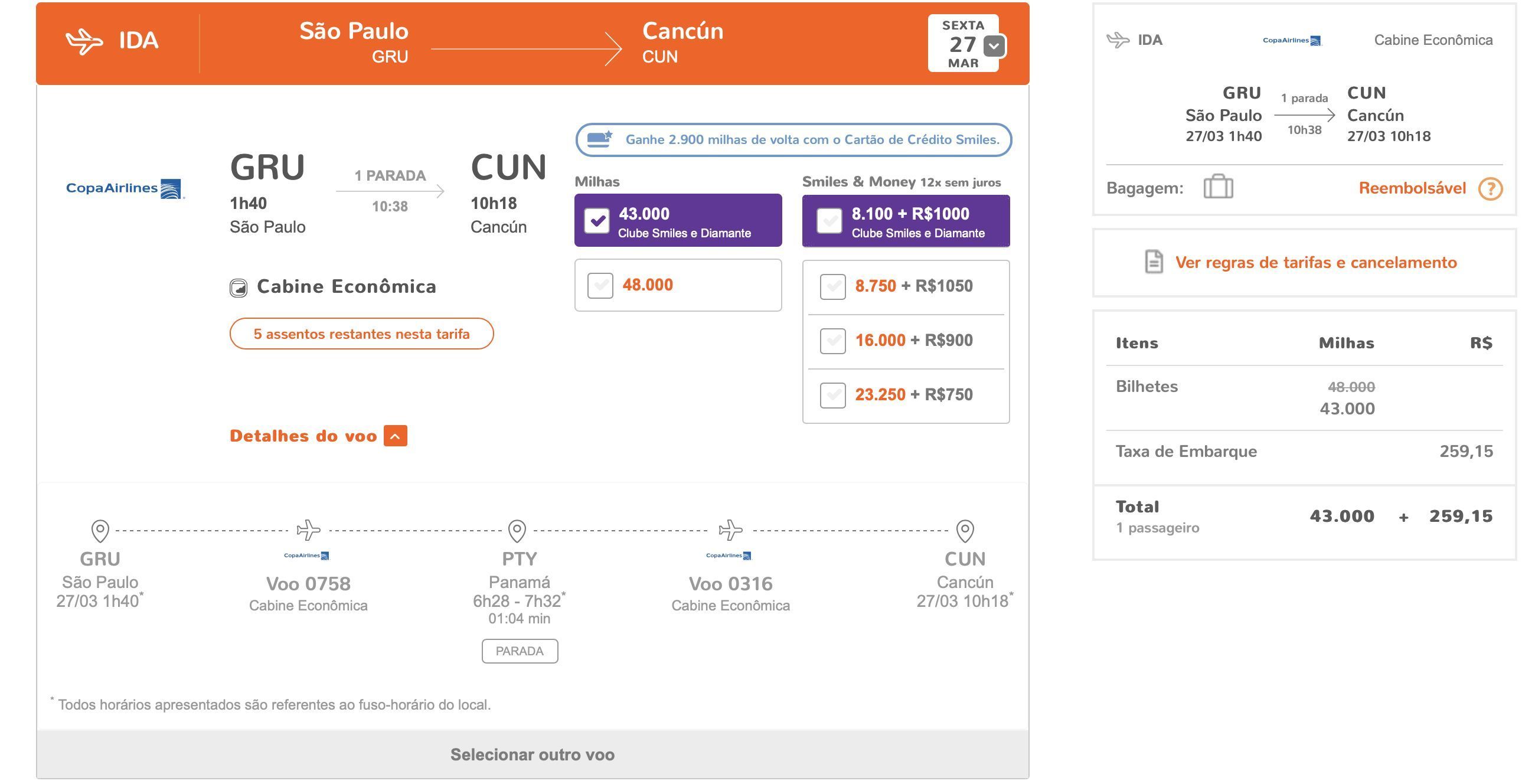
Task: Click the Copa Airlines logo beside GRU
Action: coord(125,188)
